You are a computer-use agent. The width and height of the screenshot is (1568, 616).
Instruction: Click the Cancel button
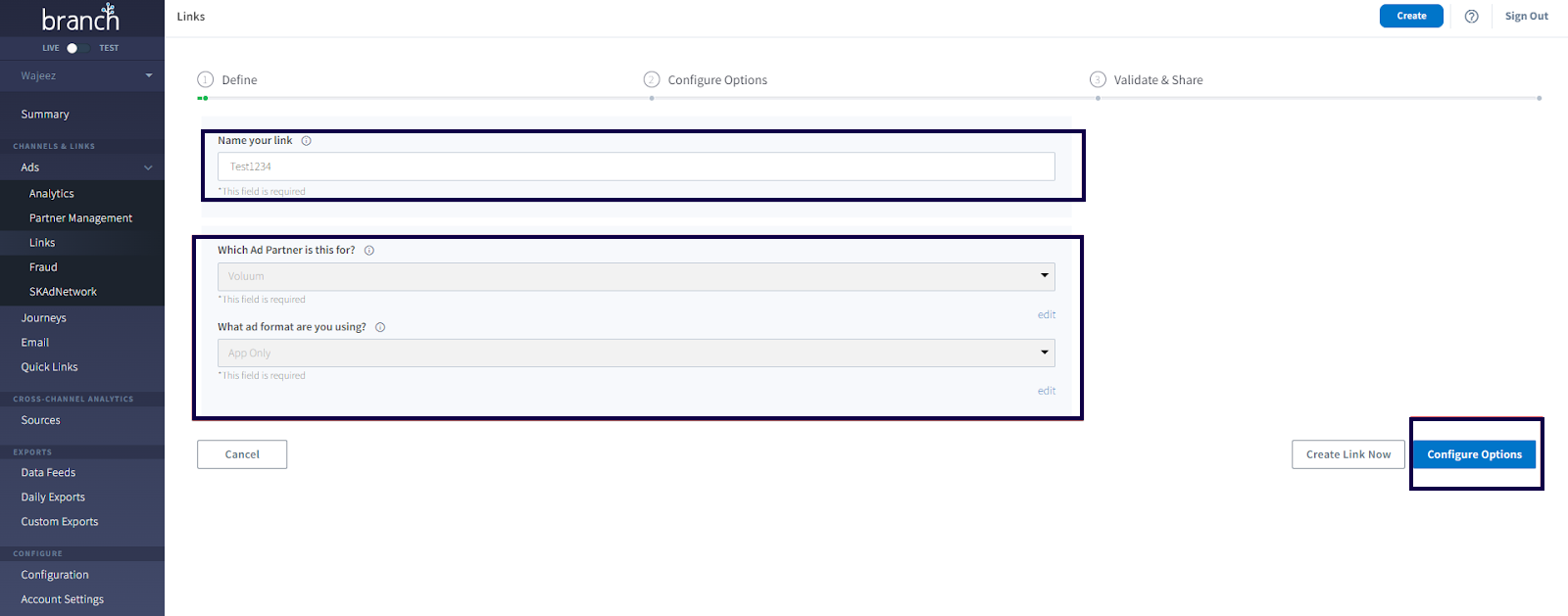pyautogui.click(x=242, y=454)
